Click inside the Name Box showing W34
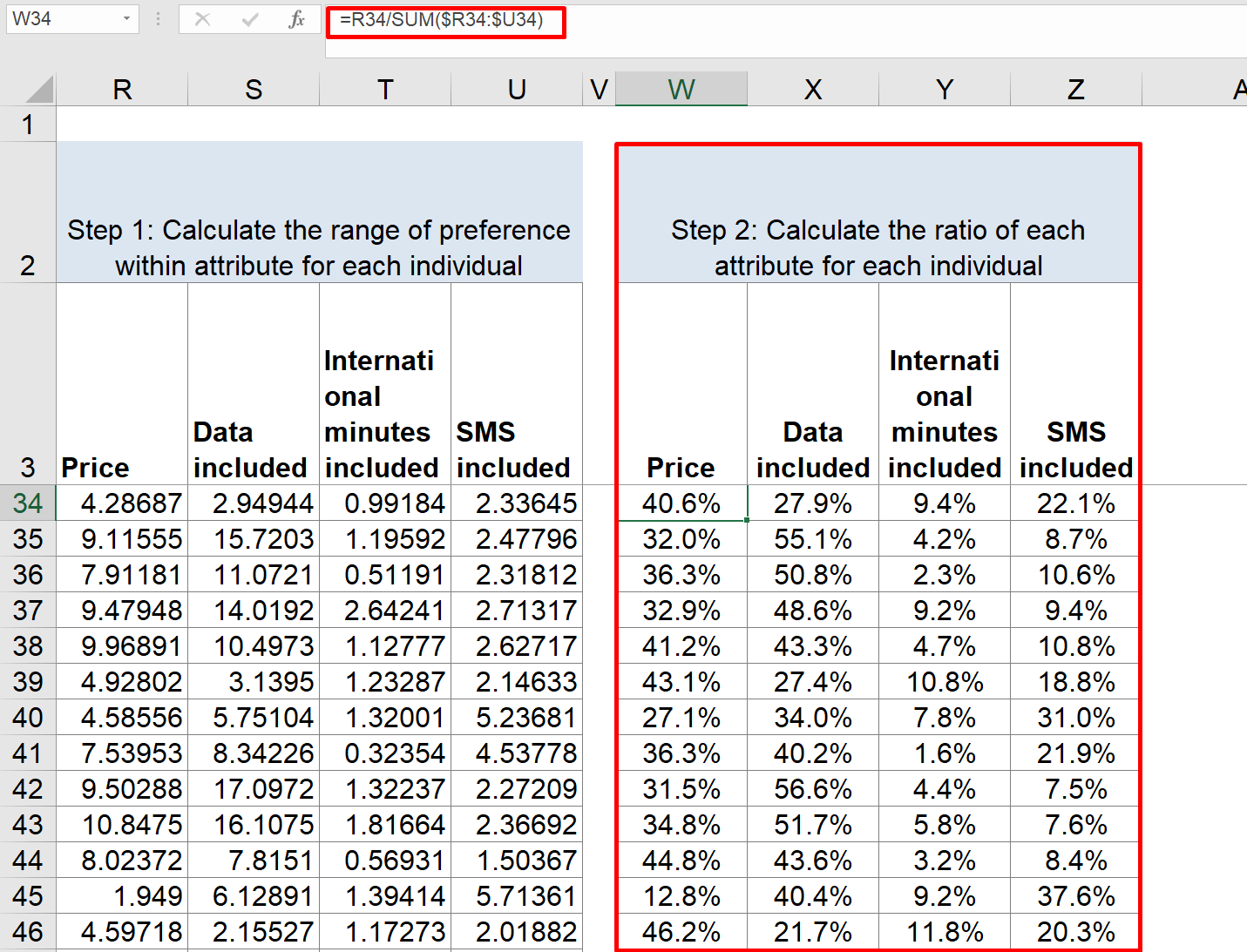 click(61, 19)
